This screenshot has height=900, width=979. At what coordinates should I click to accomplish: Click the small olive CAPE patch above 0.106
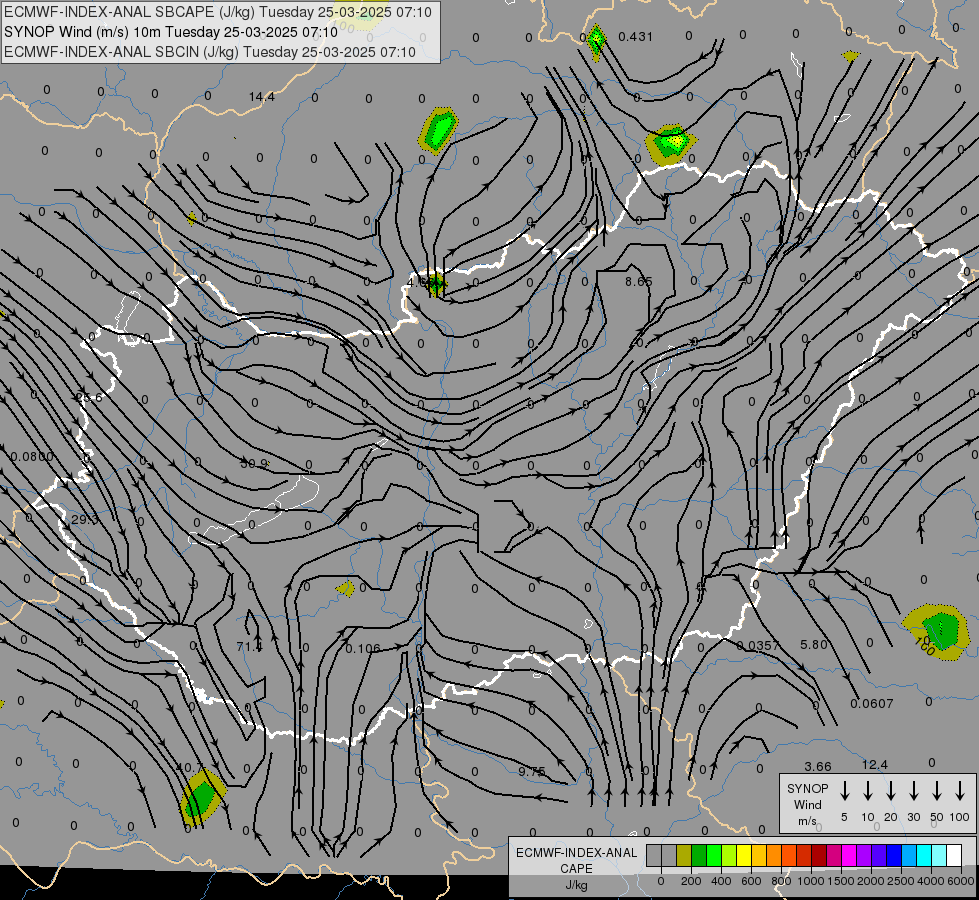click(346, 588)
